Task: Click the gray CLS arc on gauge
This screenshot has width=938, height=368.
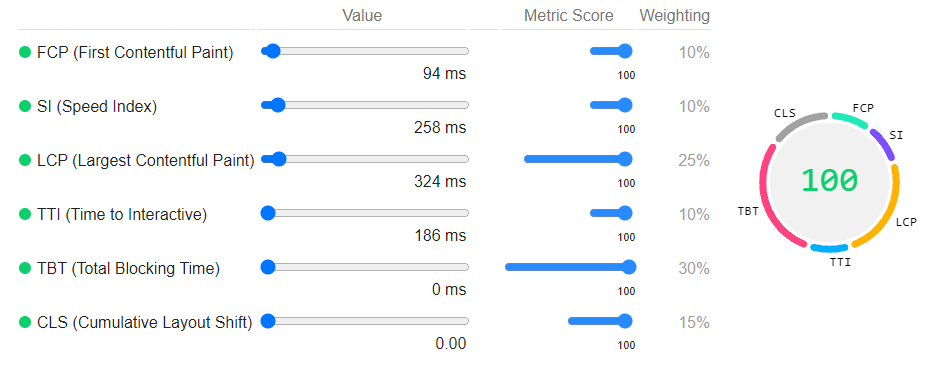Action: pos(799,124)
